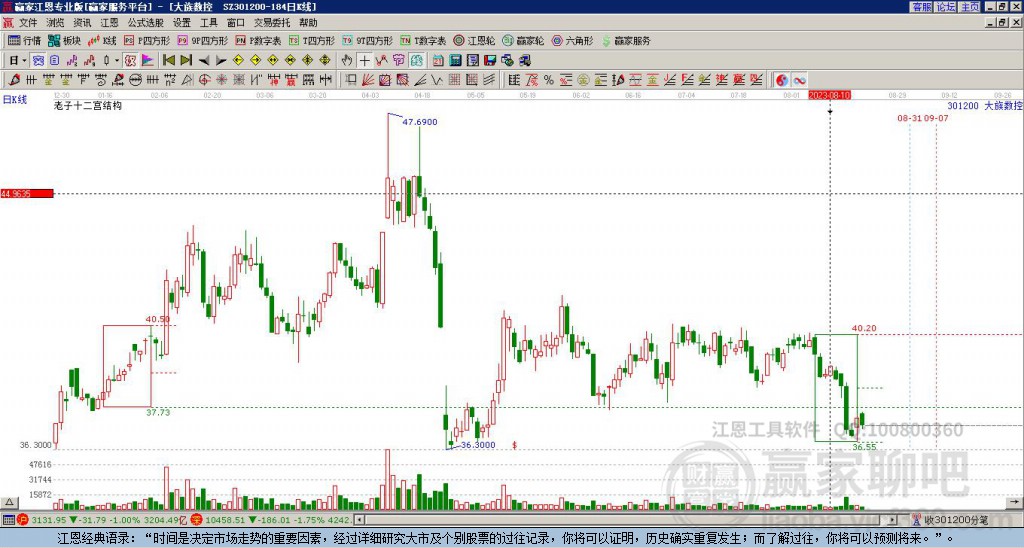The image size is (1024, 548).
Task: Open 赢家服务 from the toolbar
Action: click(x=626, y=40)
